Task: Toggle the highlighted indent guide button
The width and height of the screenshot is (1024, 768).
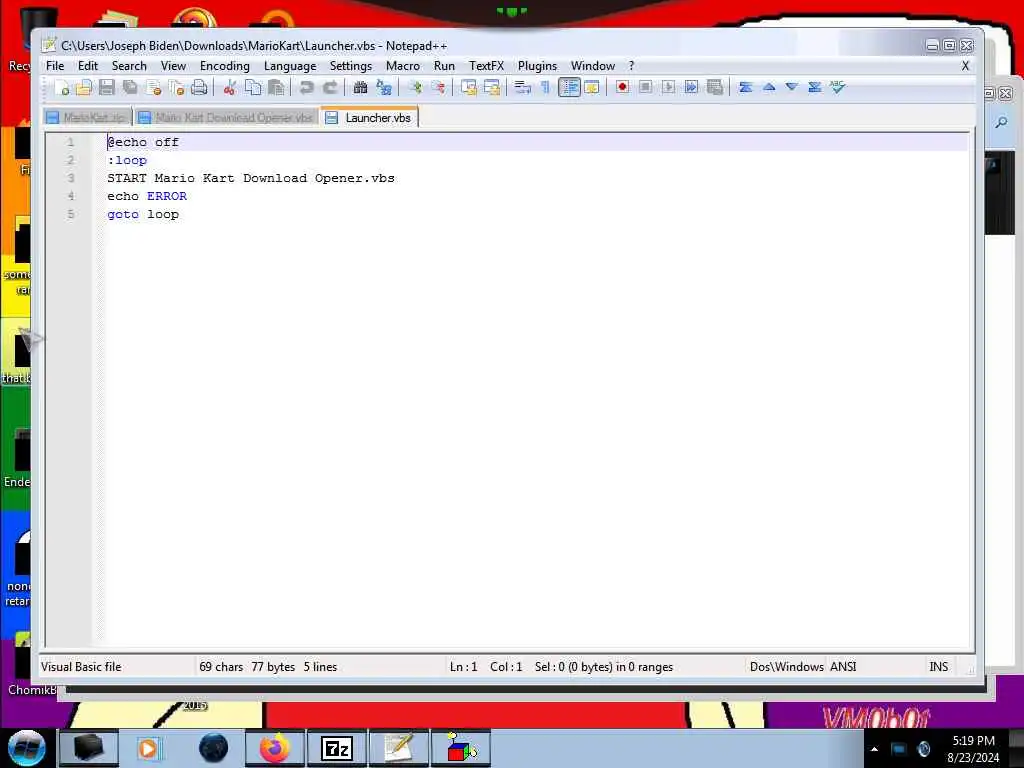Action: pos(569,87)
